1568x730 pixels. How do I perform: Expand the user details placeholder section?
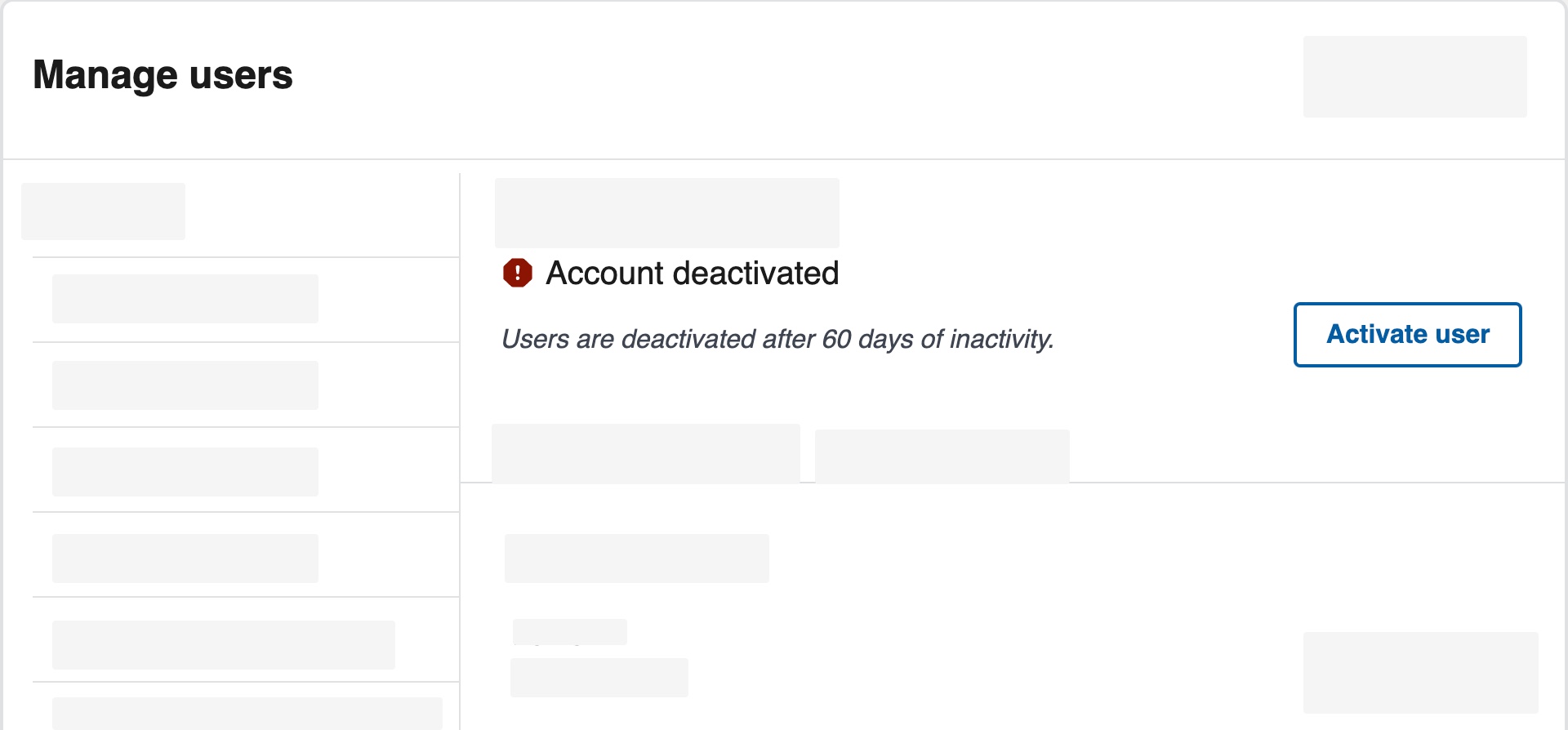click(637, 558)
